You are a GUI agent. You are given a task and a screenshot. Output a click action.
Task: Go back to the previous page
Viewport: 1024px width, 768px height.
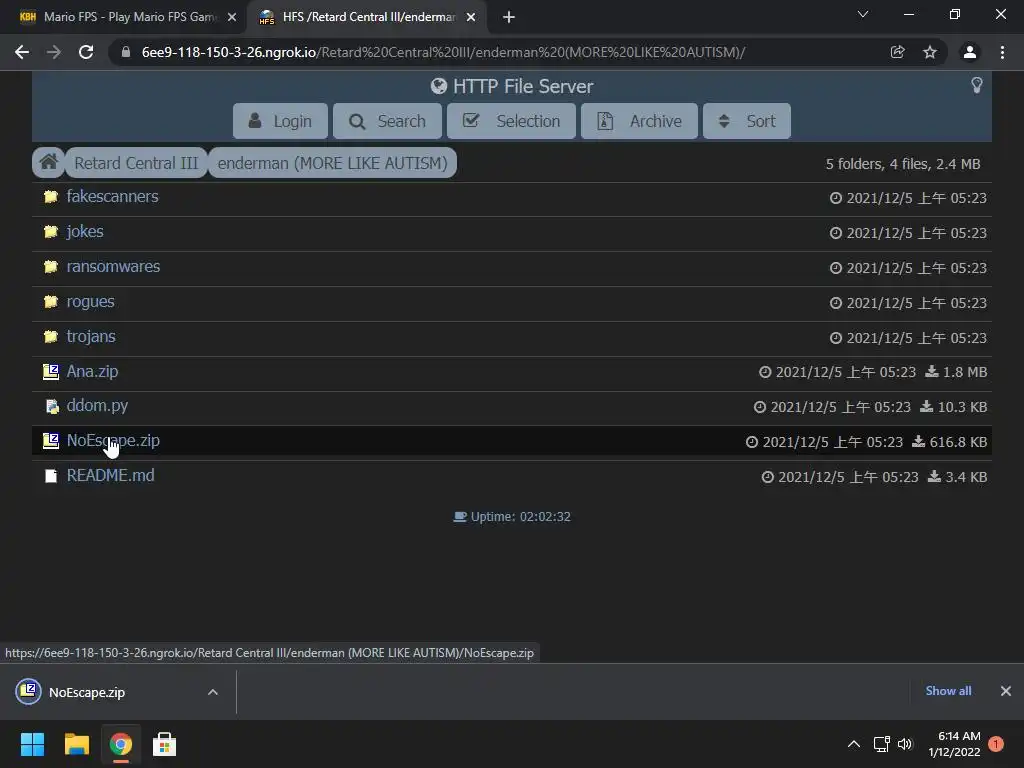pyautogui.click(x=22, y=52)
